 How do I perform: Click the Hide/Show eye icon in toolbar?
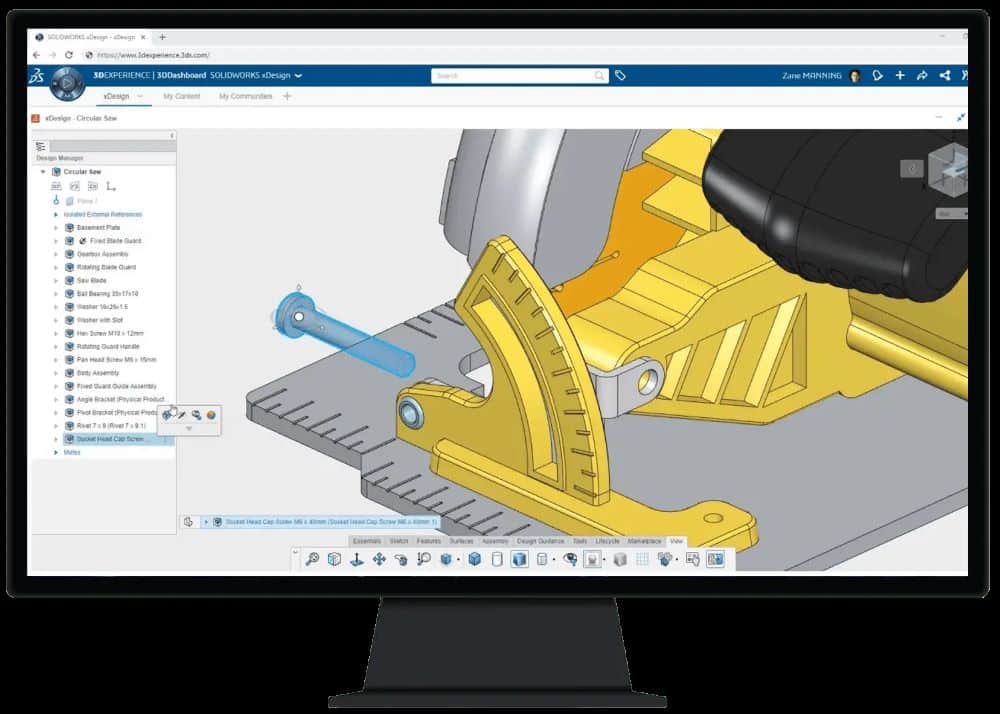pyautogui.click(x=570, y=559)
